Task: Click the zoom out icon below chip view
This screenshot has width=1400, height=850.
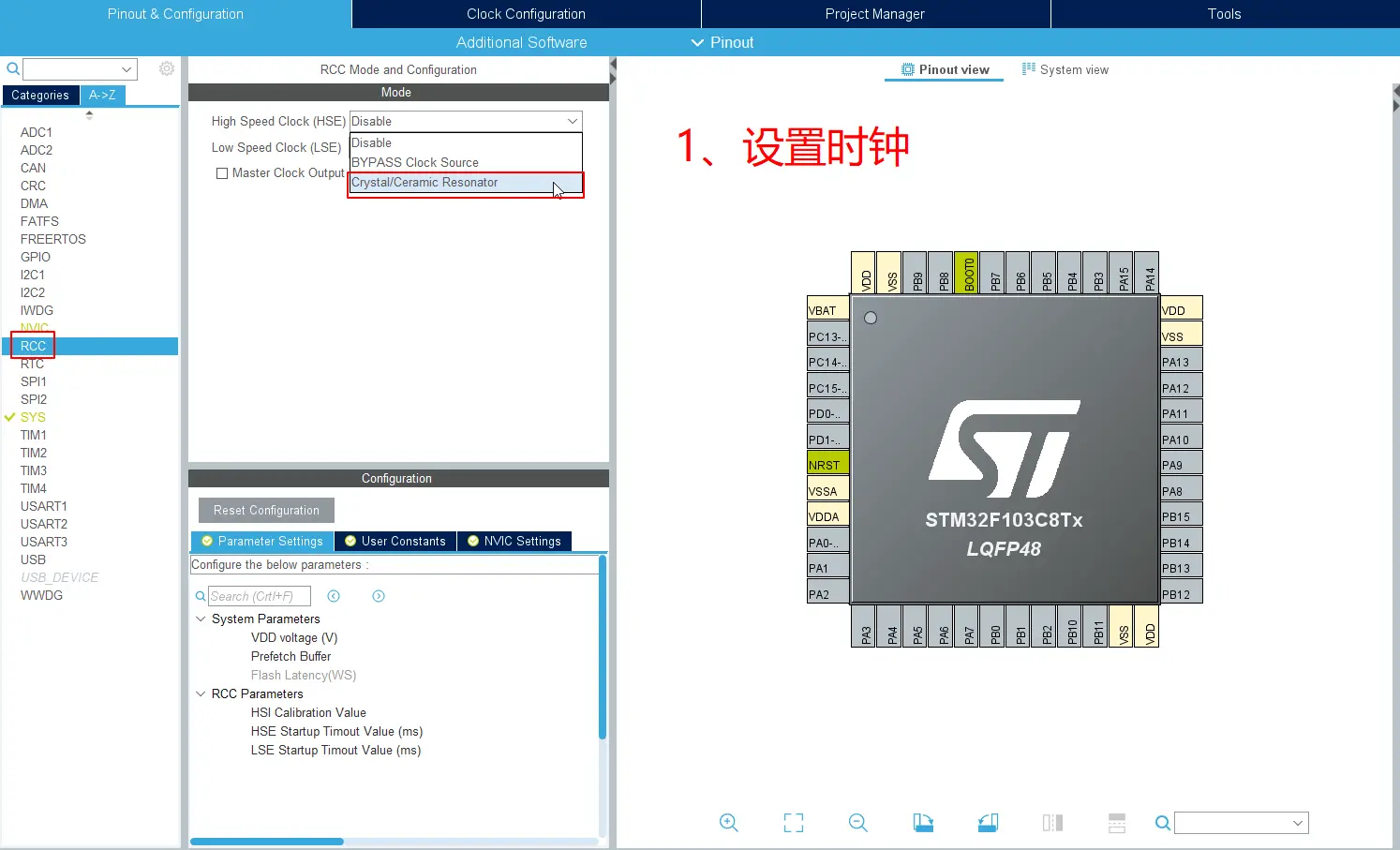Action: 858,823
